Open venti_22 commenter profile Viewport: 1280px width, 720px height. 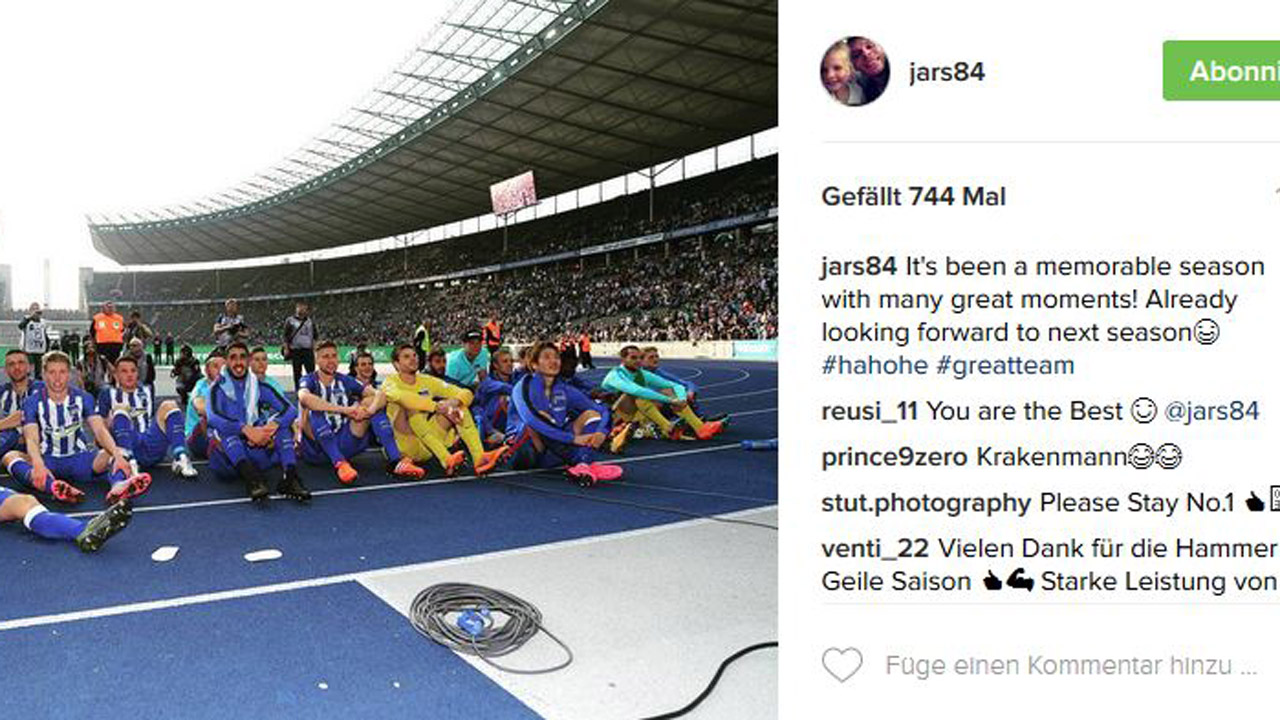tap(875, 549)
